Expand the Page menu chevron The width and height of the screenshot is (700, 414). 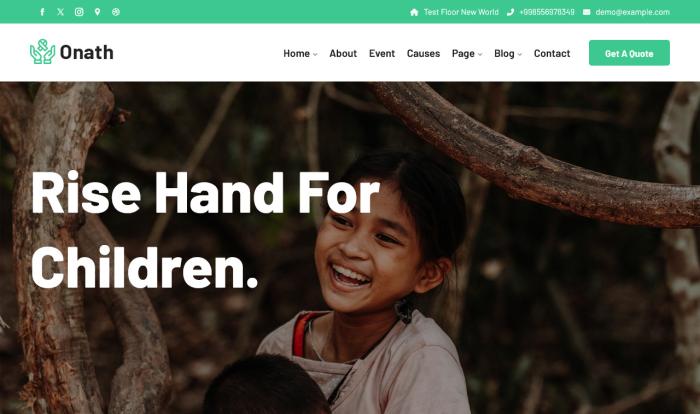click(x=480, y=54)
